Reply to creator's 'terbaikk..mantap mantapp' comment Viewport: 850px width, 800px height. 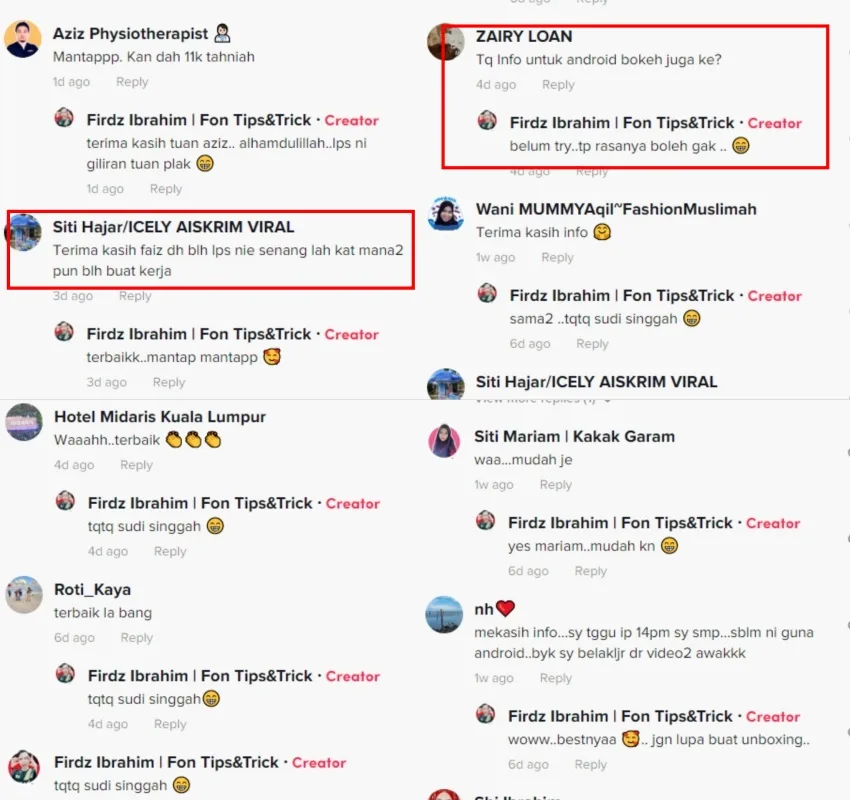pyautogui.click(x=169, y=383)
